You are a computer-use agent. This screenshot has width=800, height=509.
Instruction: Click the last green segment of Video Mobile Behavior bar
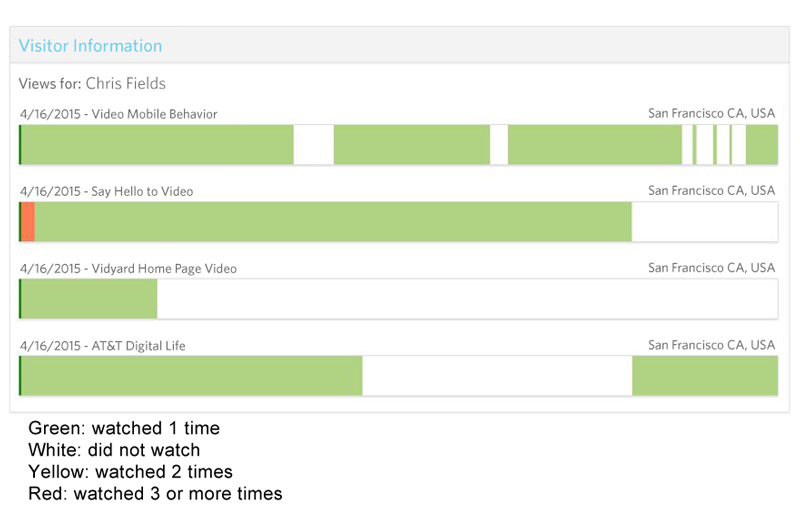(762, 145)
